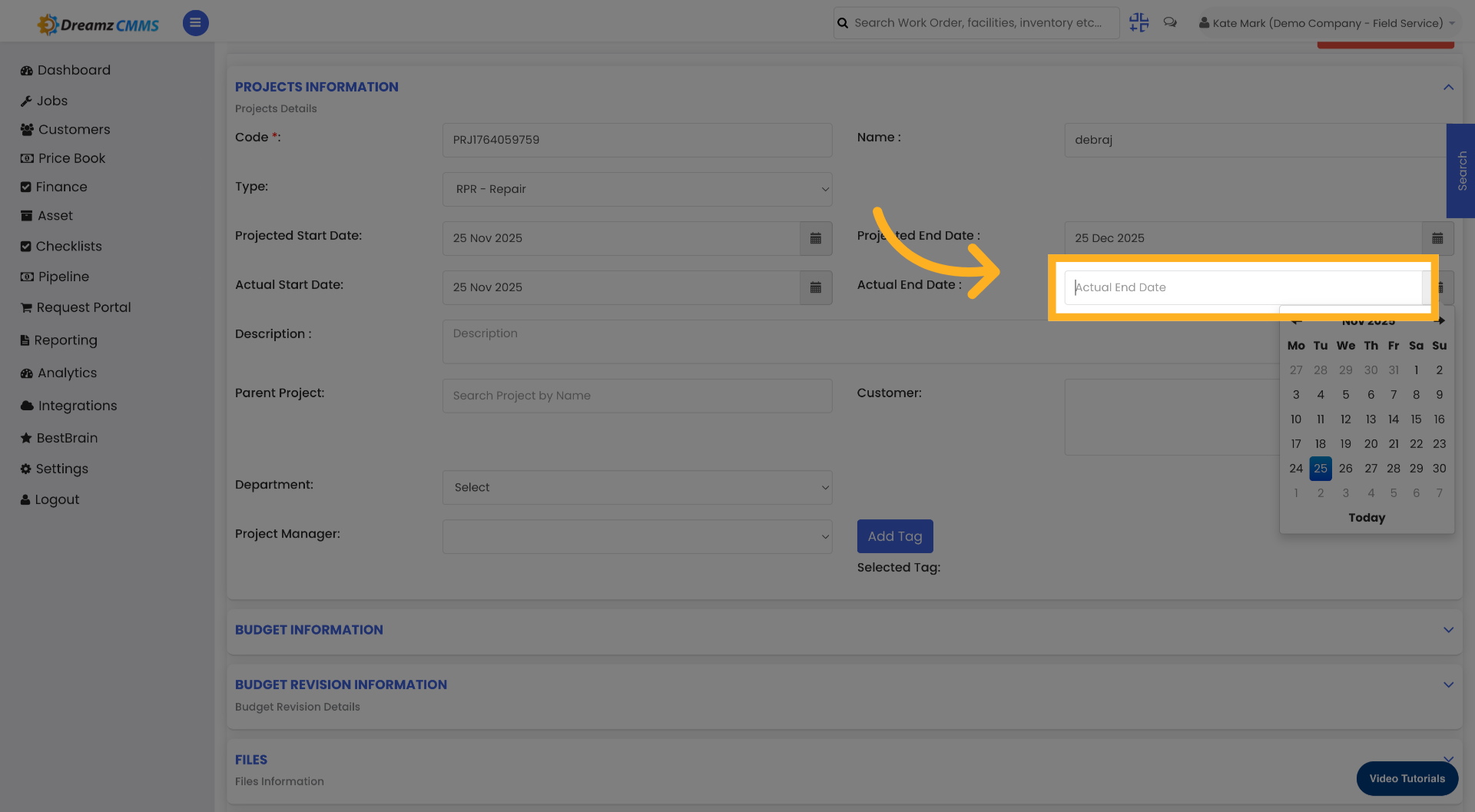This screenshot has width=1475, height=812.
Task: Expand the Budget Revision Information section
Action: pos(1448,684)
